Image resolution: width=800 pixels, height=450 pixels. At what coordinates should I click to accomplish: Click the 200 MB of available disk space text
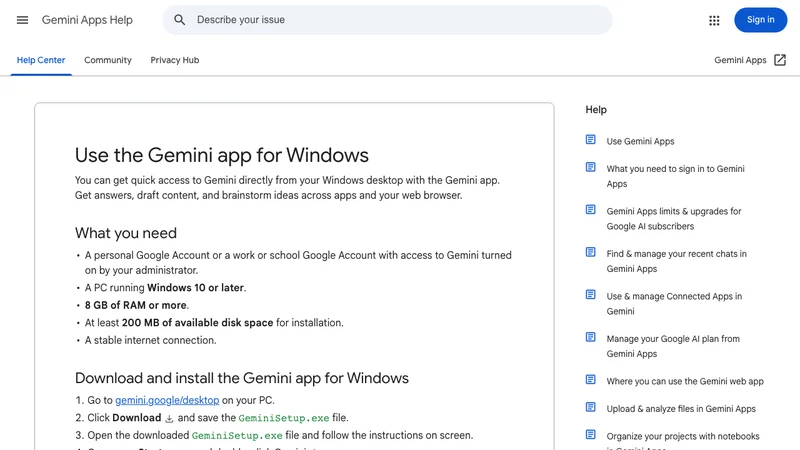197,323
